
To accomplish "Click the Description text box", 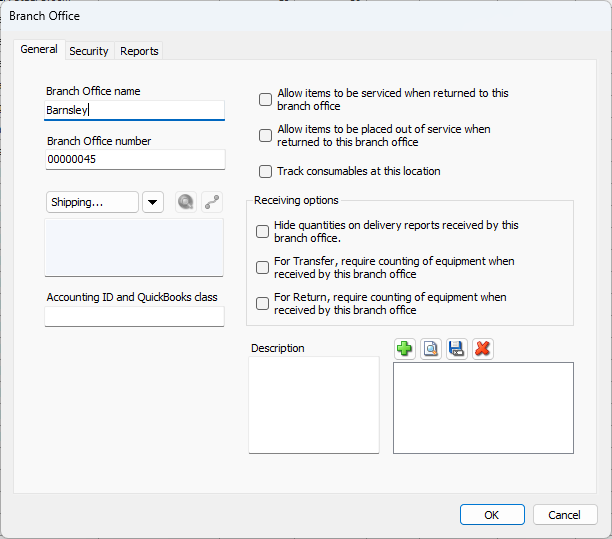I will (x=314, y=405).
